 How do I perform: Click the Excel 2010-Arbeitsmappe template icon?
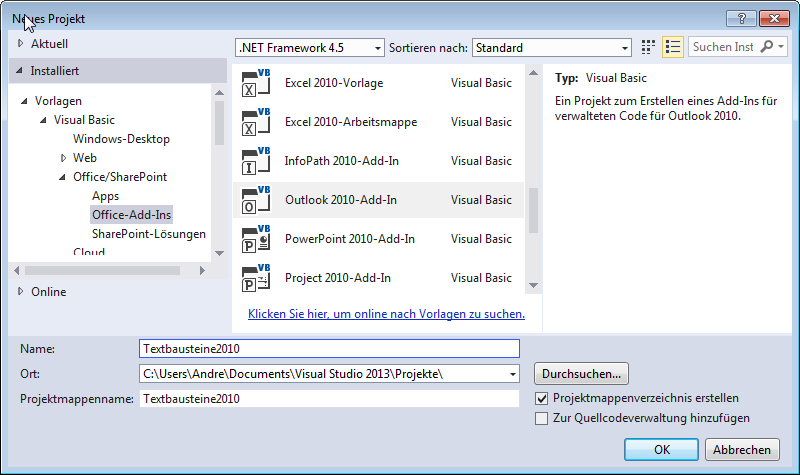256,122
